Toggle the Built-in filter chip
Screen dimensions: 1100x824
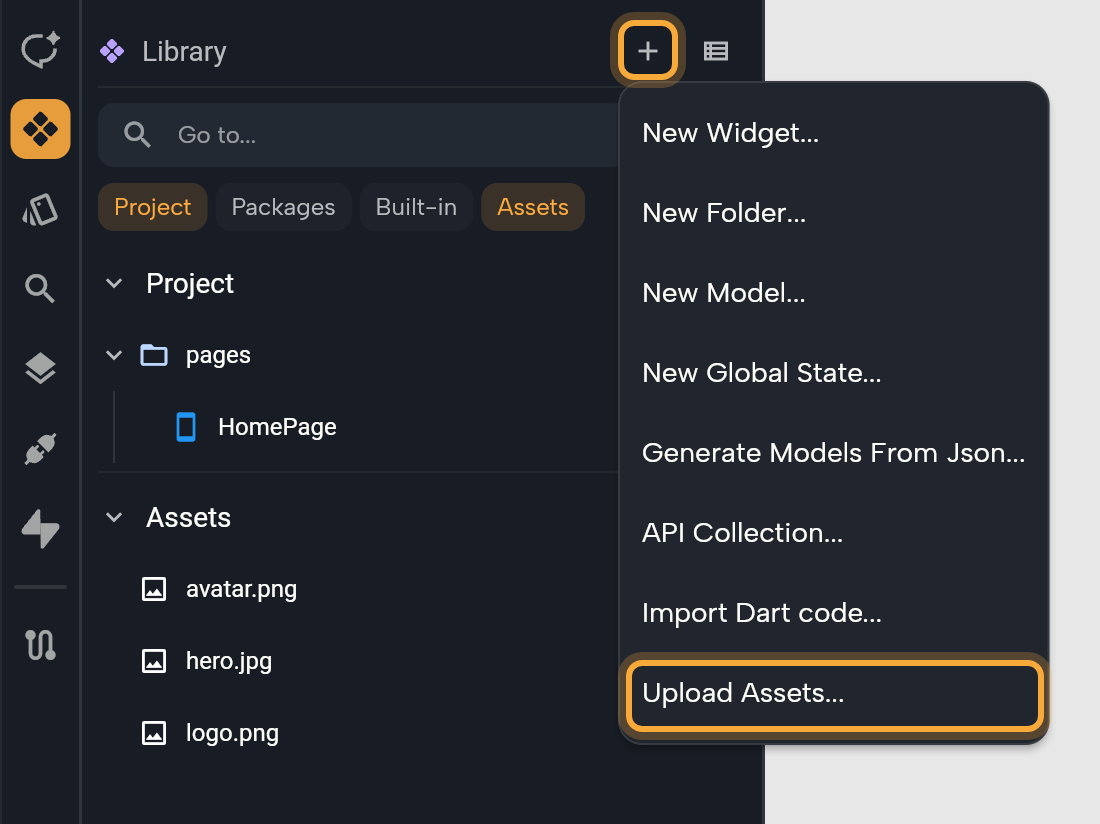tap(416, 207)
